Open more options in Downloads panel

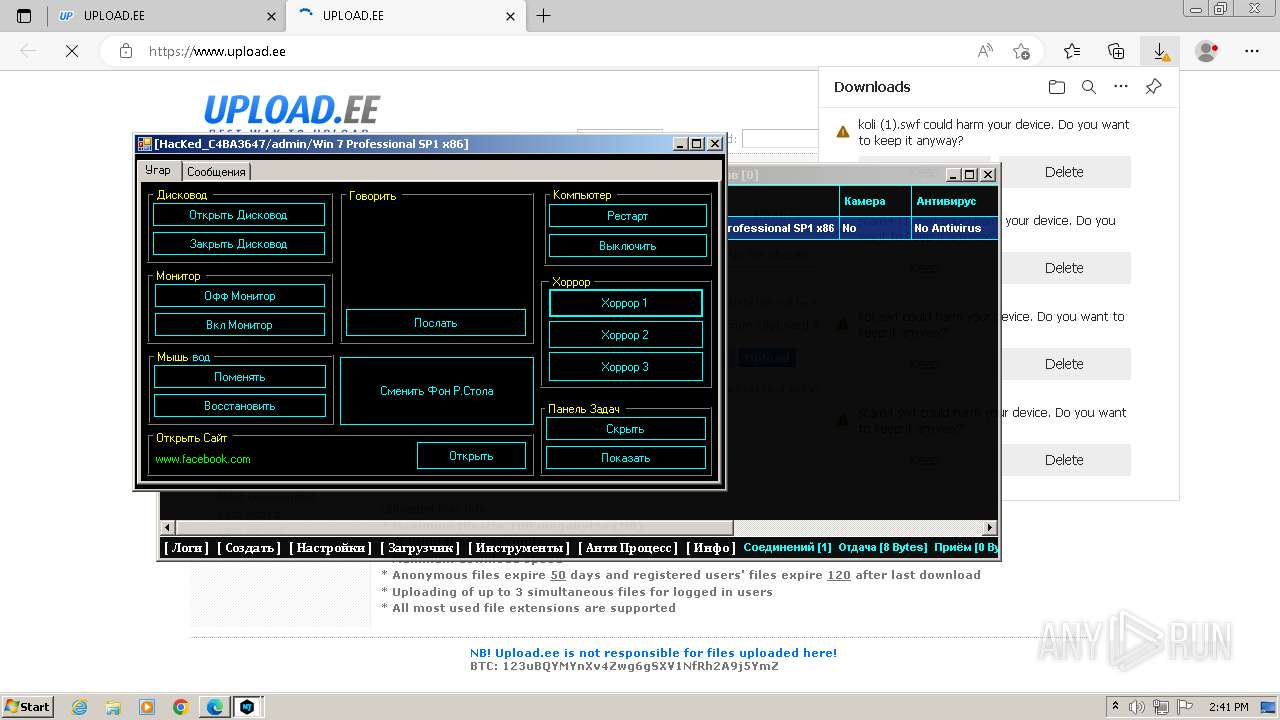(1121, 87)
